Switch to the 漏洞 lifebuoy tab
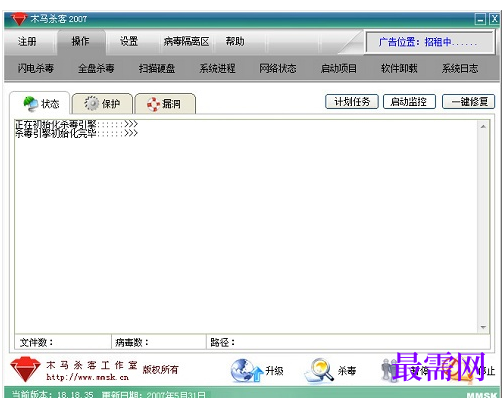This screenshot has width=504, height=398. [x=165, y=104]
